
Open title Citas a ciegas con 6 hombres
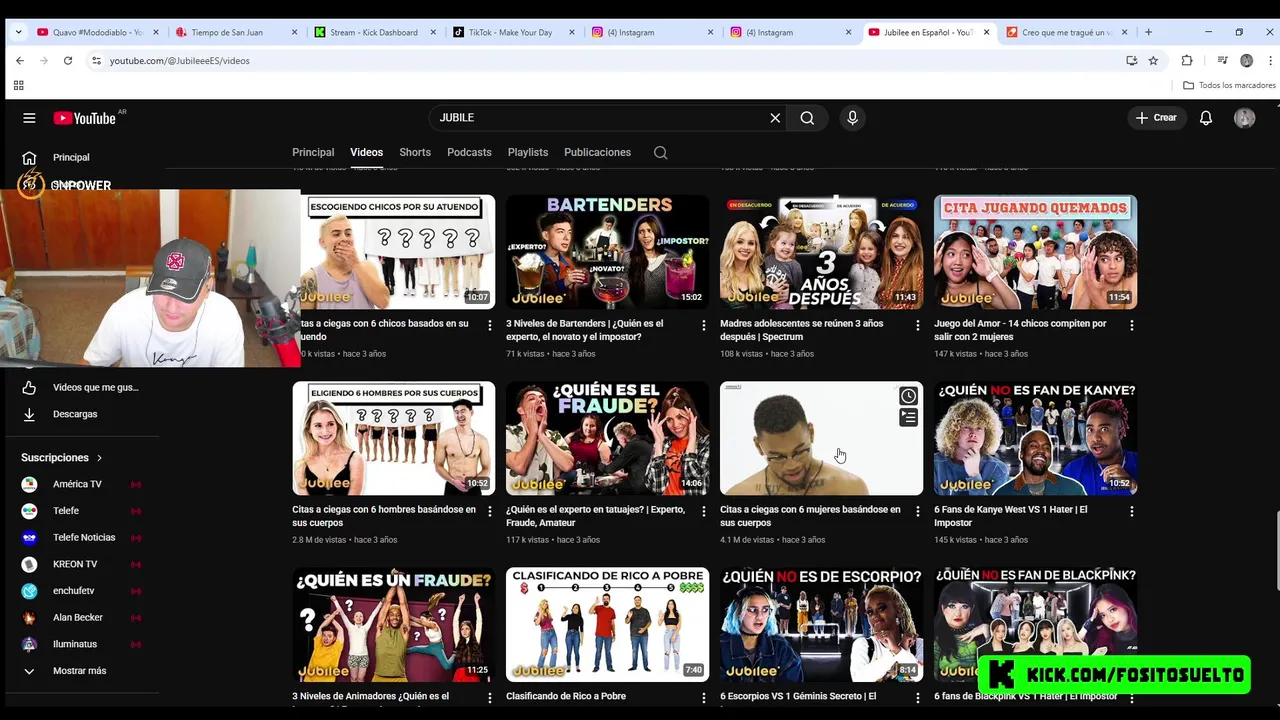[x=384, y=516]
